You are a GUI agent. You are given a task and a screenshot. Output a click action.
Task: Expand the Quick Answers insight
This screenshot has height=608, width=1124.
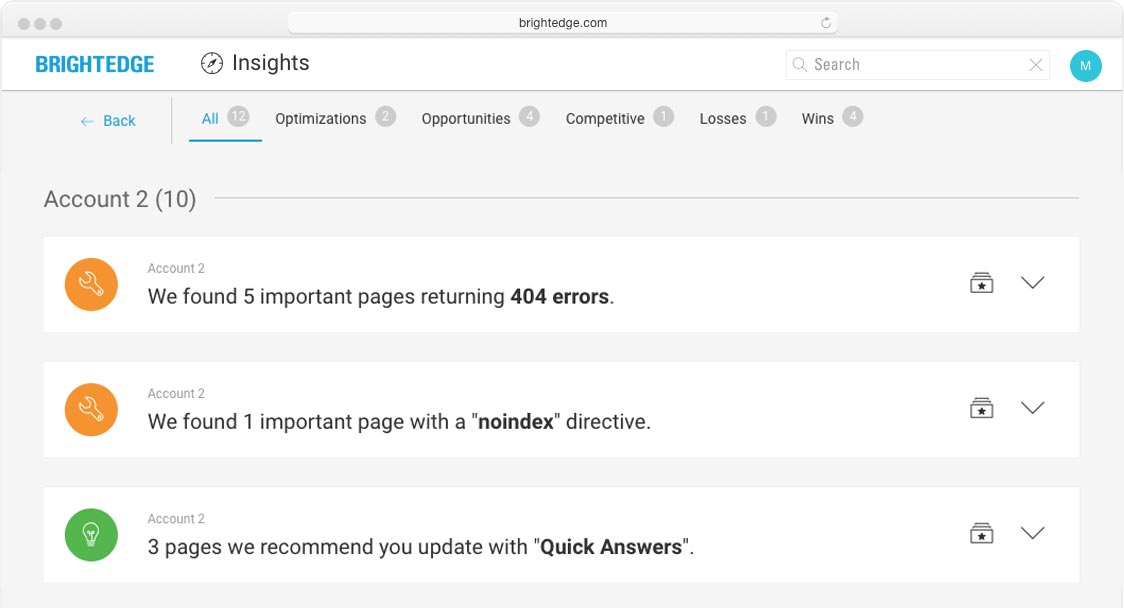[1032, 533]
